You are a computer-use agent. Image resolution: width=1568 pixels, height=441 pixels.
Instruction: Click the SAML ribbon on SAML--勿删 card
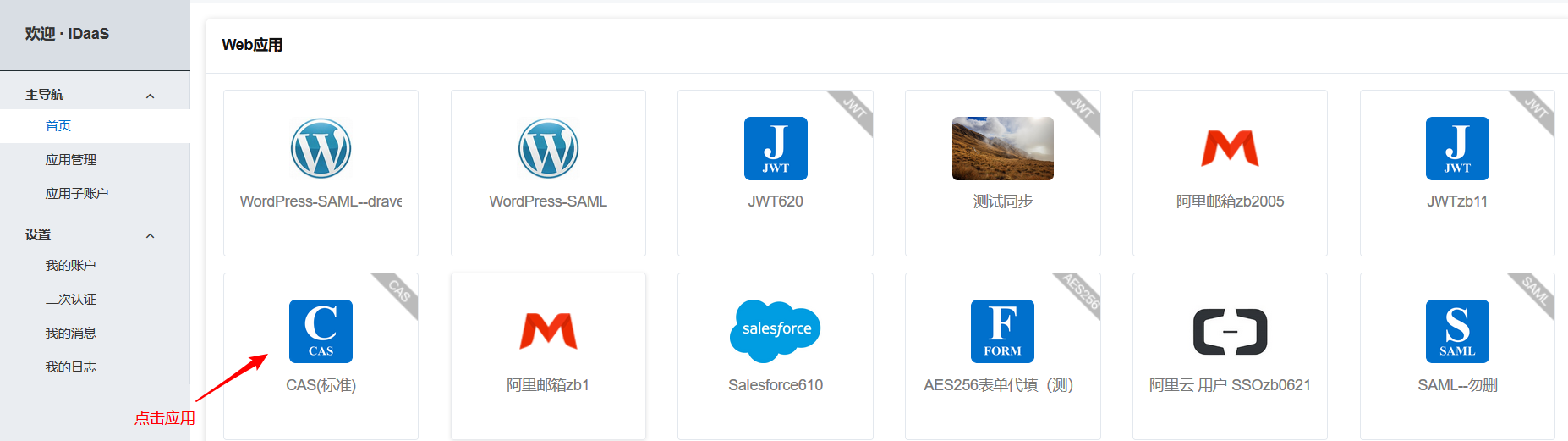1536,292
